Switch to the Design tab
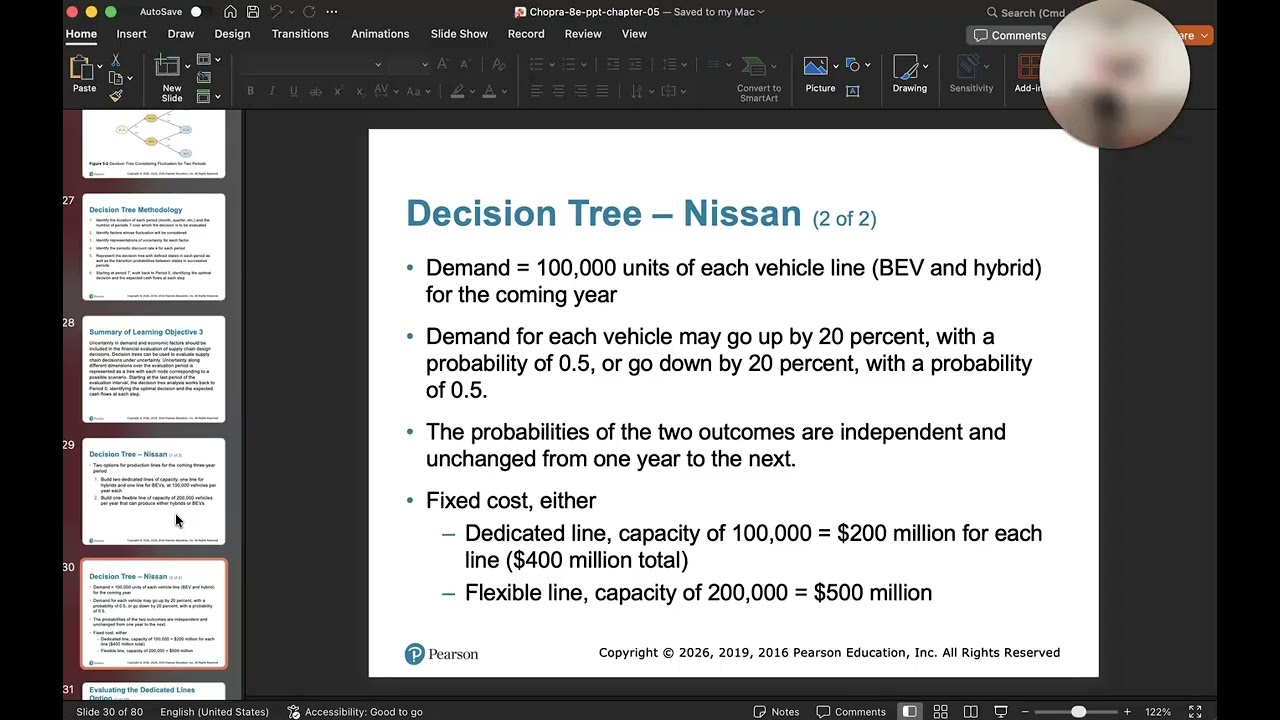The height and width of the screenshot is (720, 1280). pyautogui.click(x=232, y=34)
